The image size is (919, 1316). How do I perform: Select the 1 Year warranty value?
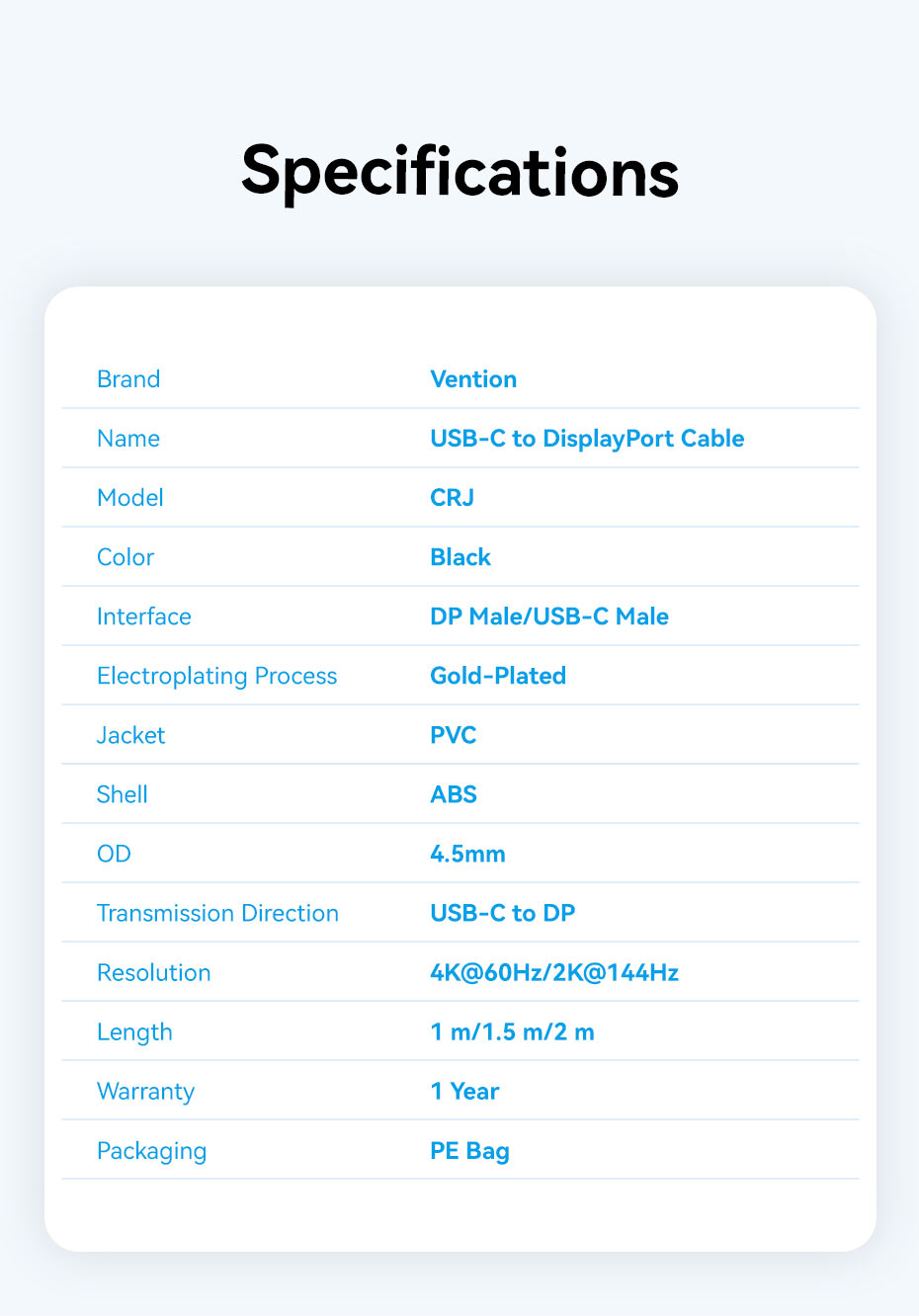pos(465,1092)
